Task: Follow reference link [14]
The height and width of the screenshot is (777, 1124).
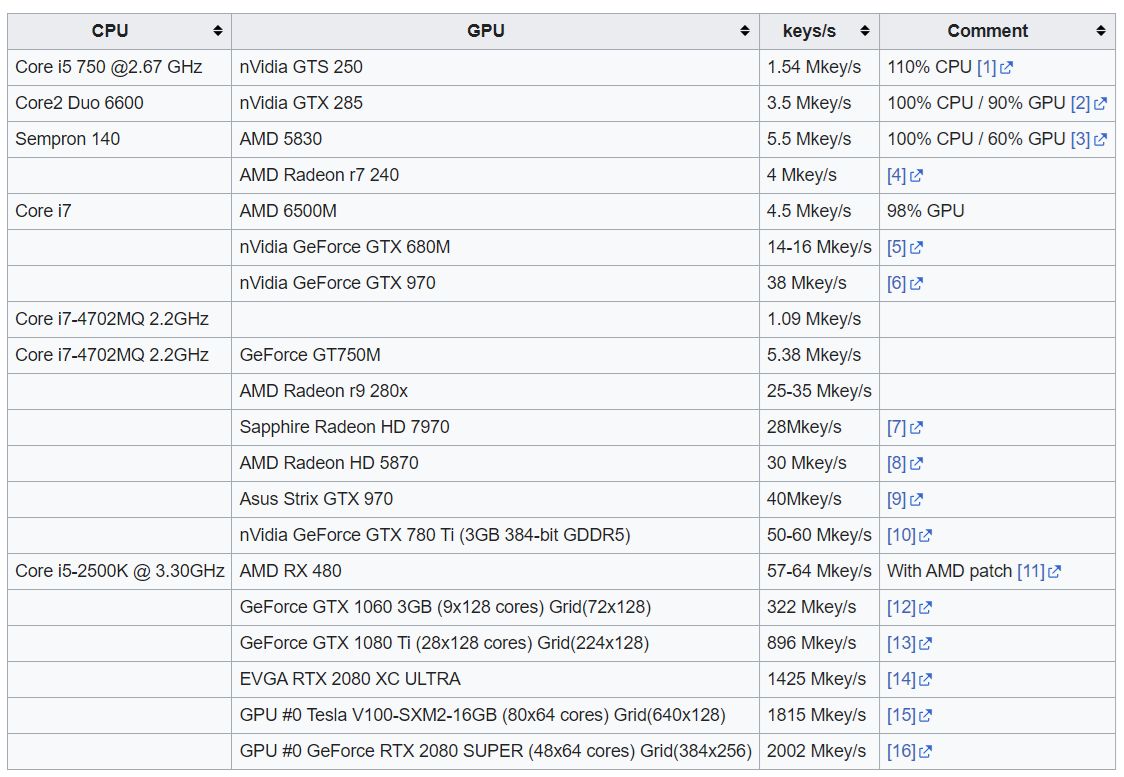Action: 910,679
